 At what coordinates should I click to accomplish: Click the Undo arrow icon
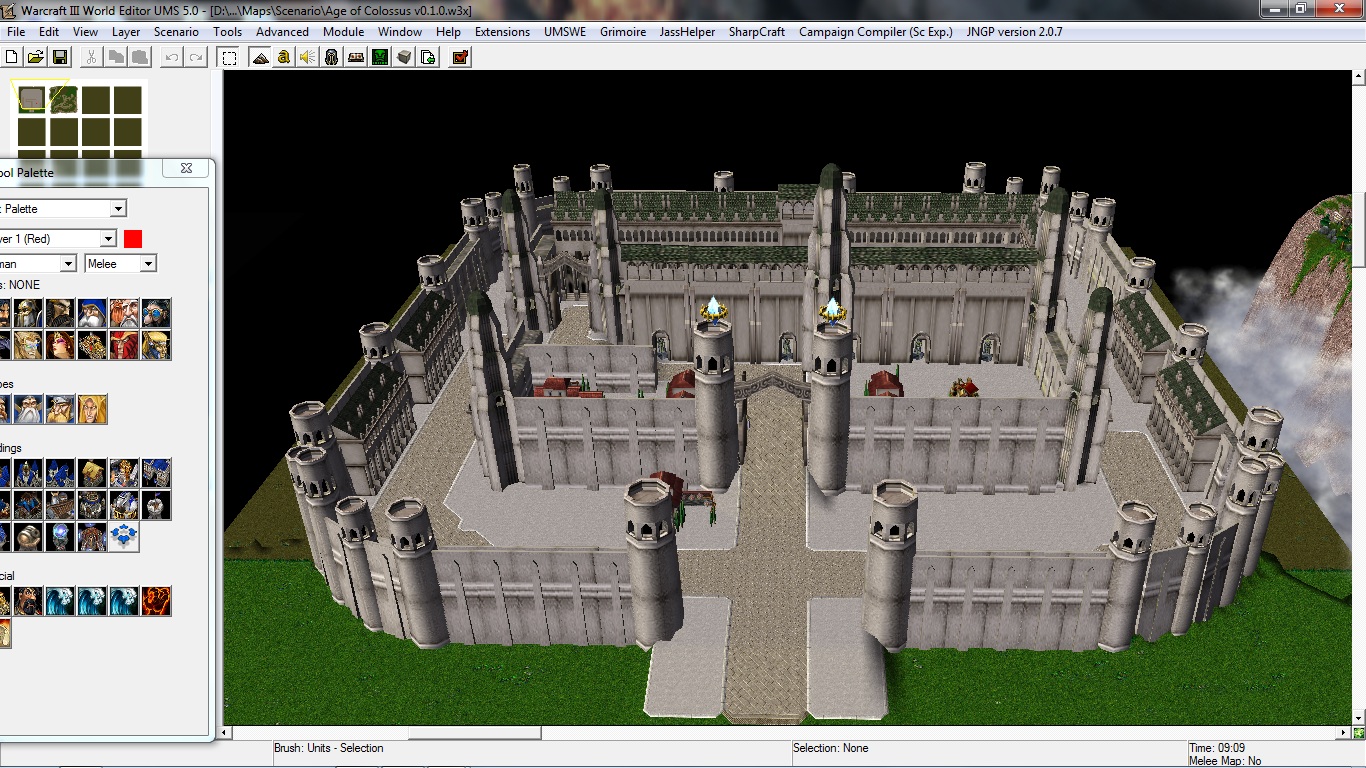[x=172, y=57]
